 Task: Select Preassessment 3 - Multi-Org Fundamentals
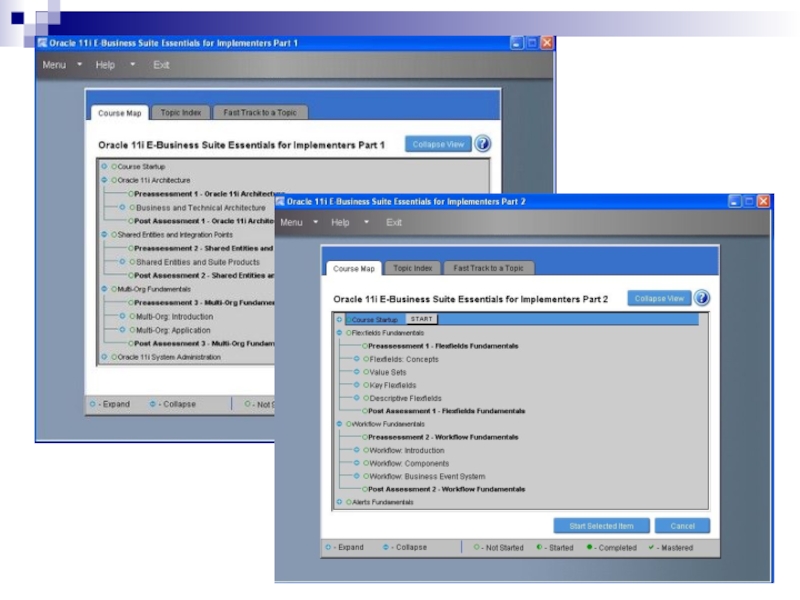[x=204, y=303]
